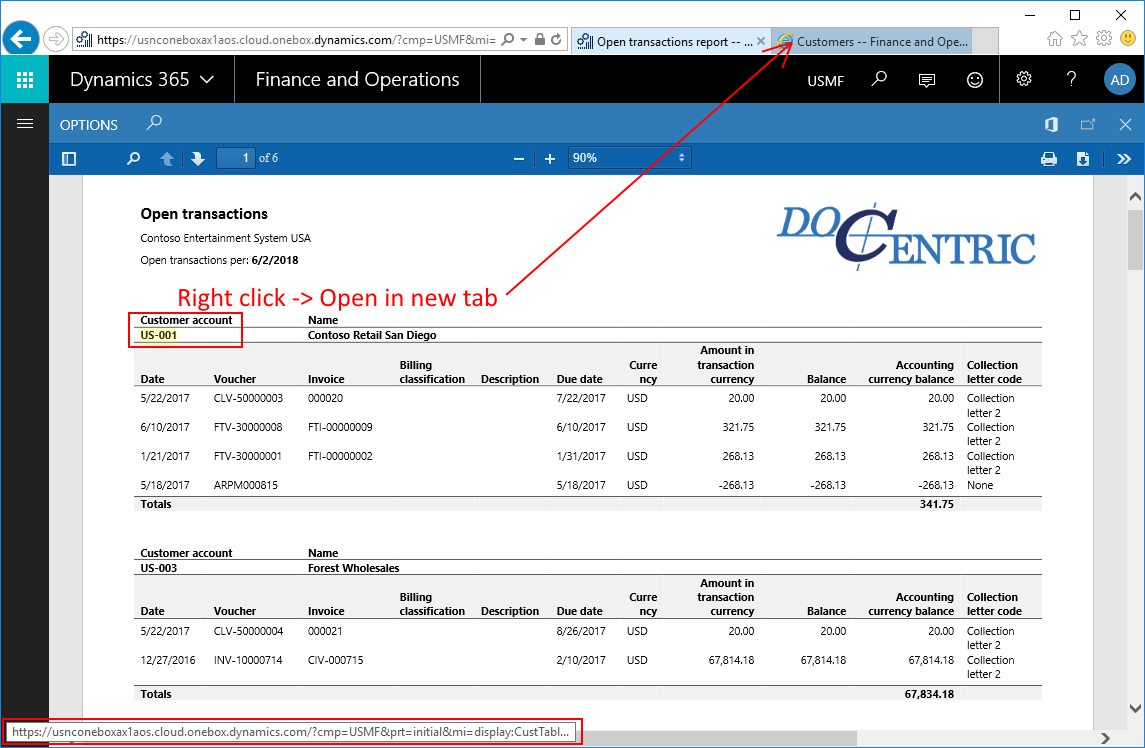Click totals value 341.75
Screen dimensions: 1145x748
click(x=936, y=504)
